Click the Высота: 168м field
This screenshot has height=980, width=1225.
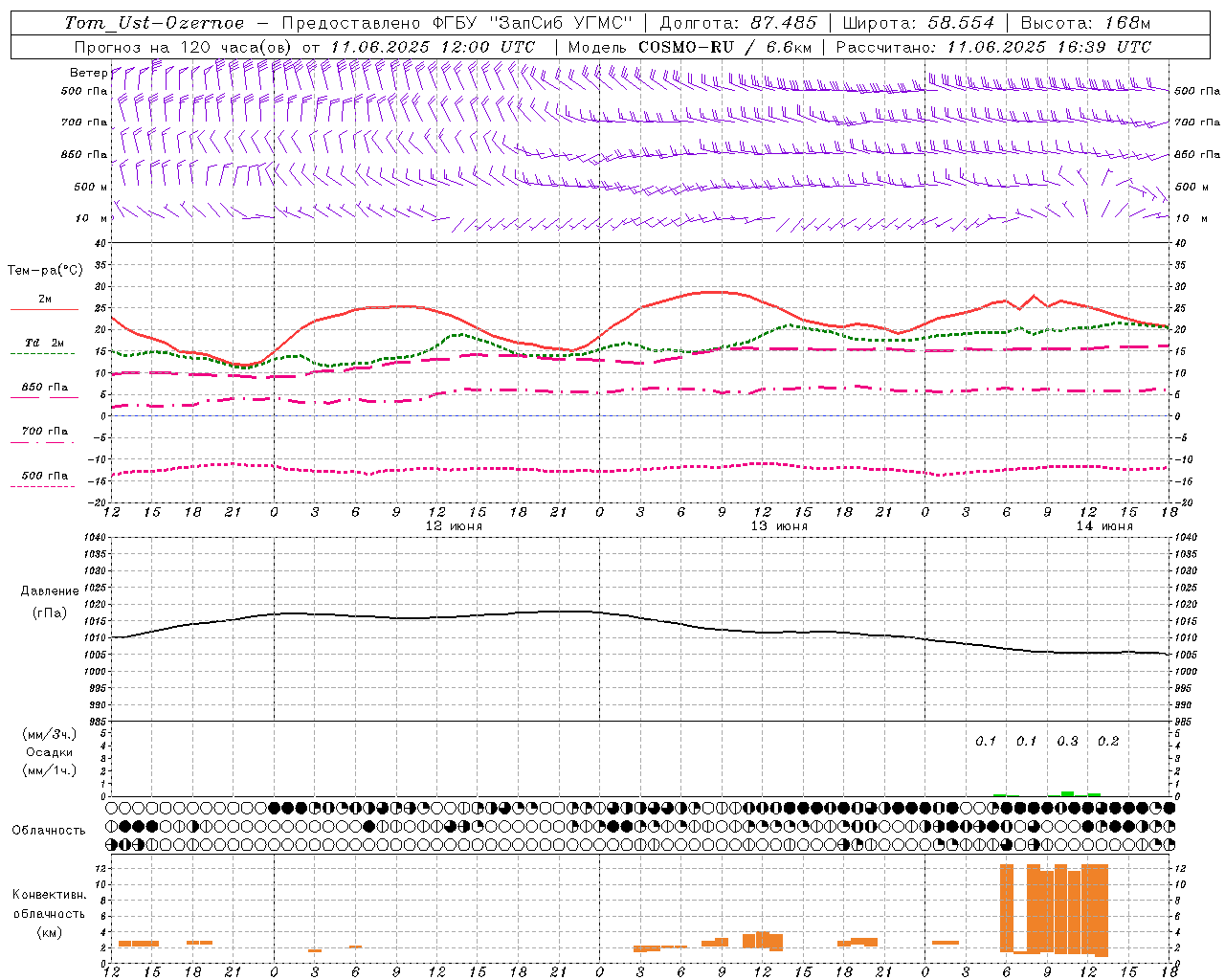pyautogui.click(x=1085, y=23)
